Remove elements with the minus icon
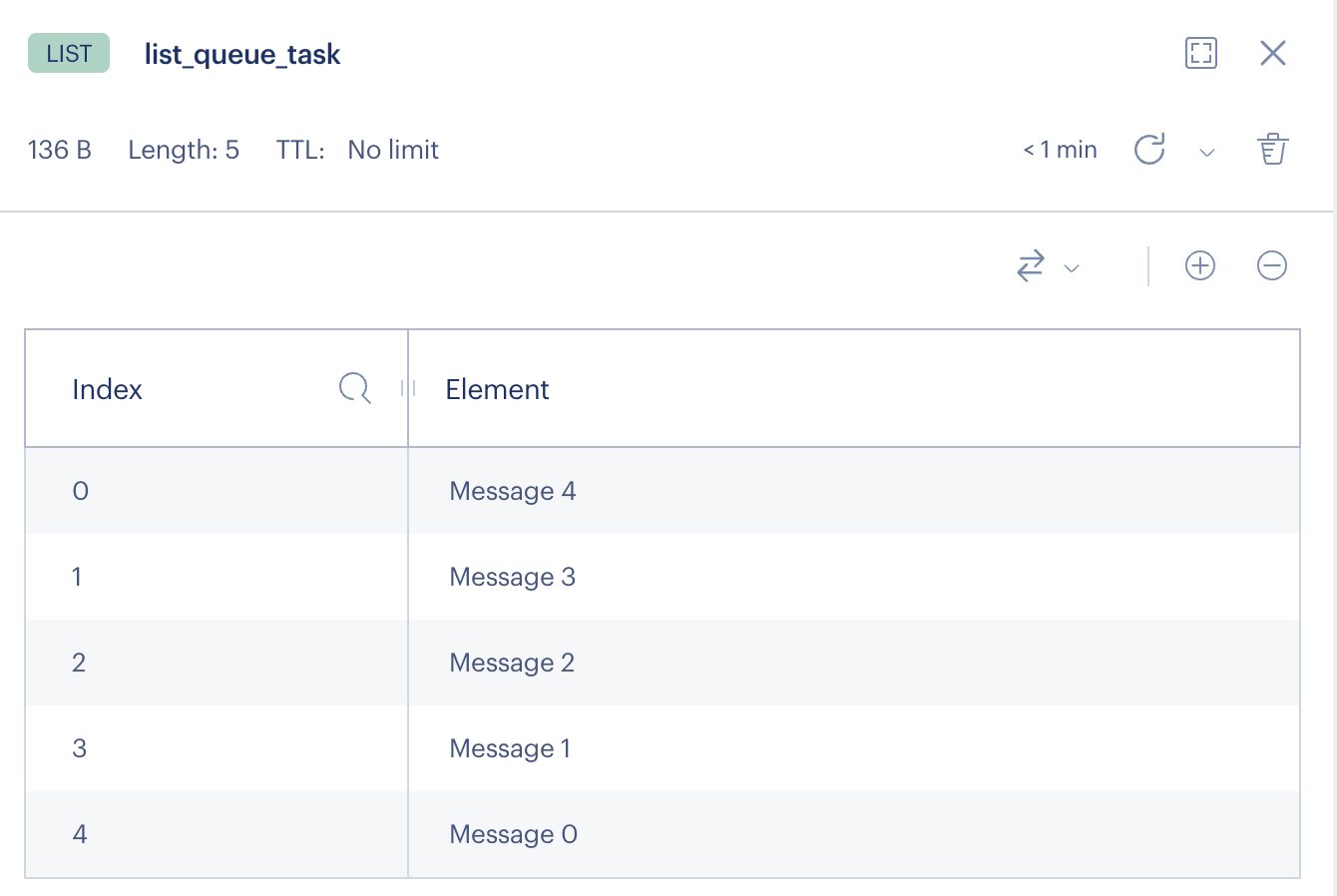Screen dimensions: 1337x896 click(x=1272, y=265)
